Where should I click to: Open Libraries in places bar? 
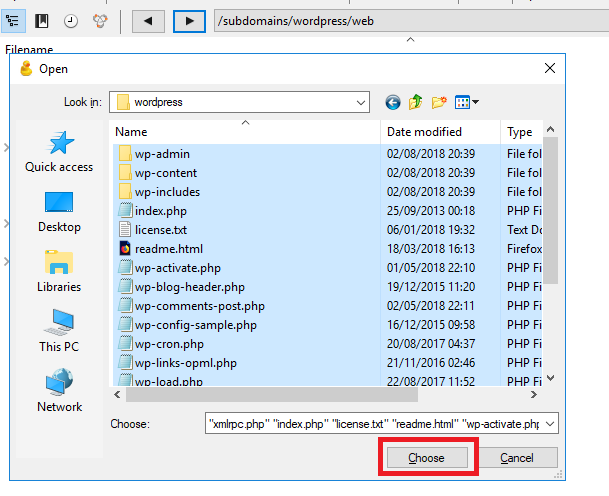(59, 271)
